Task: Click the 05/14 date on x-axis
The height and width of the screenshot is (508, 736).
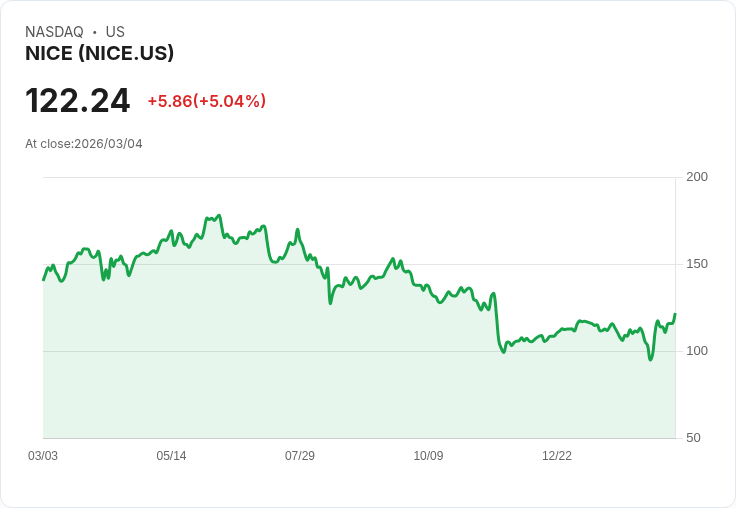Action: pyautogui.click(x=171, y=456)
